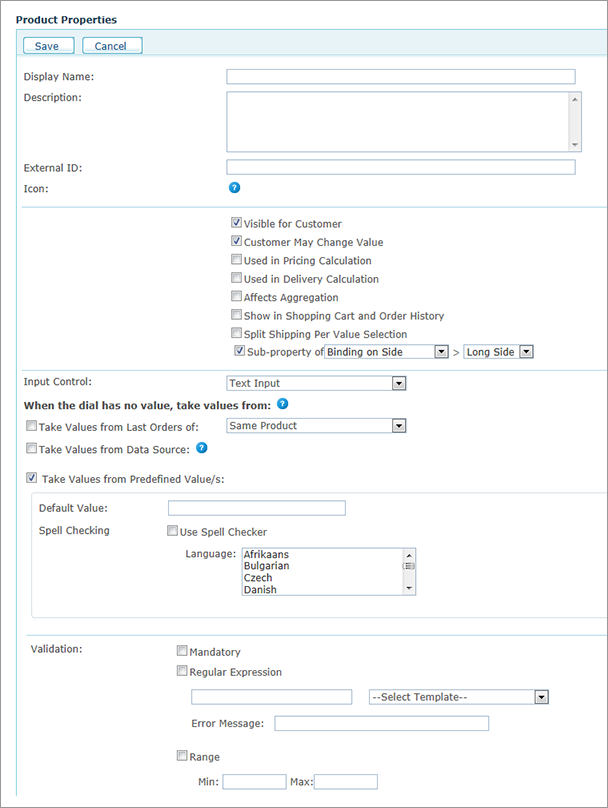Disable Customer May Change Value
This screenshot has height=808, width=608.
click(236, 241)
